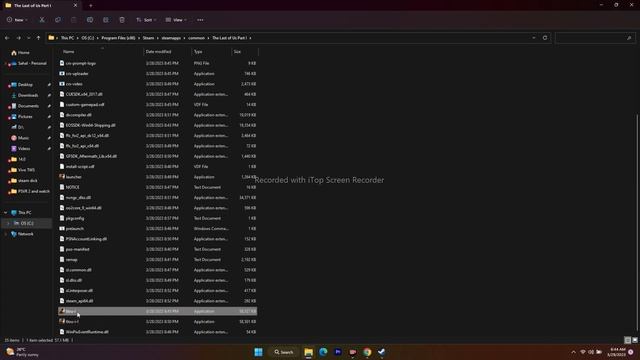Expand the OS (C:) tree node
The height and width of the screenshot is (360, 640).
click(8, 223)
